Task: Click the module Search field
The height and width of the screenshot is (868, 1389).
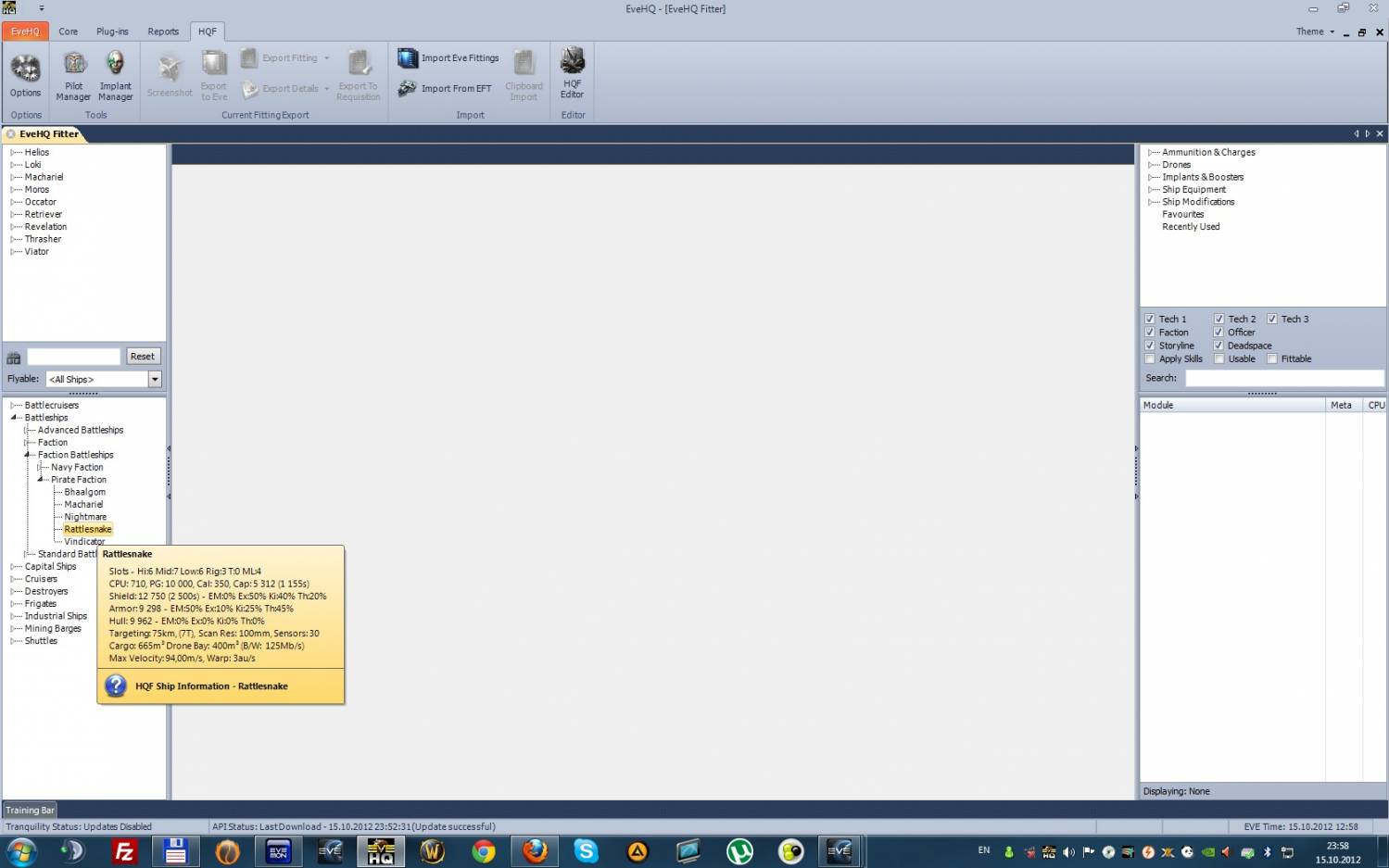Action: (x=1284, y=378)
